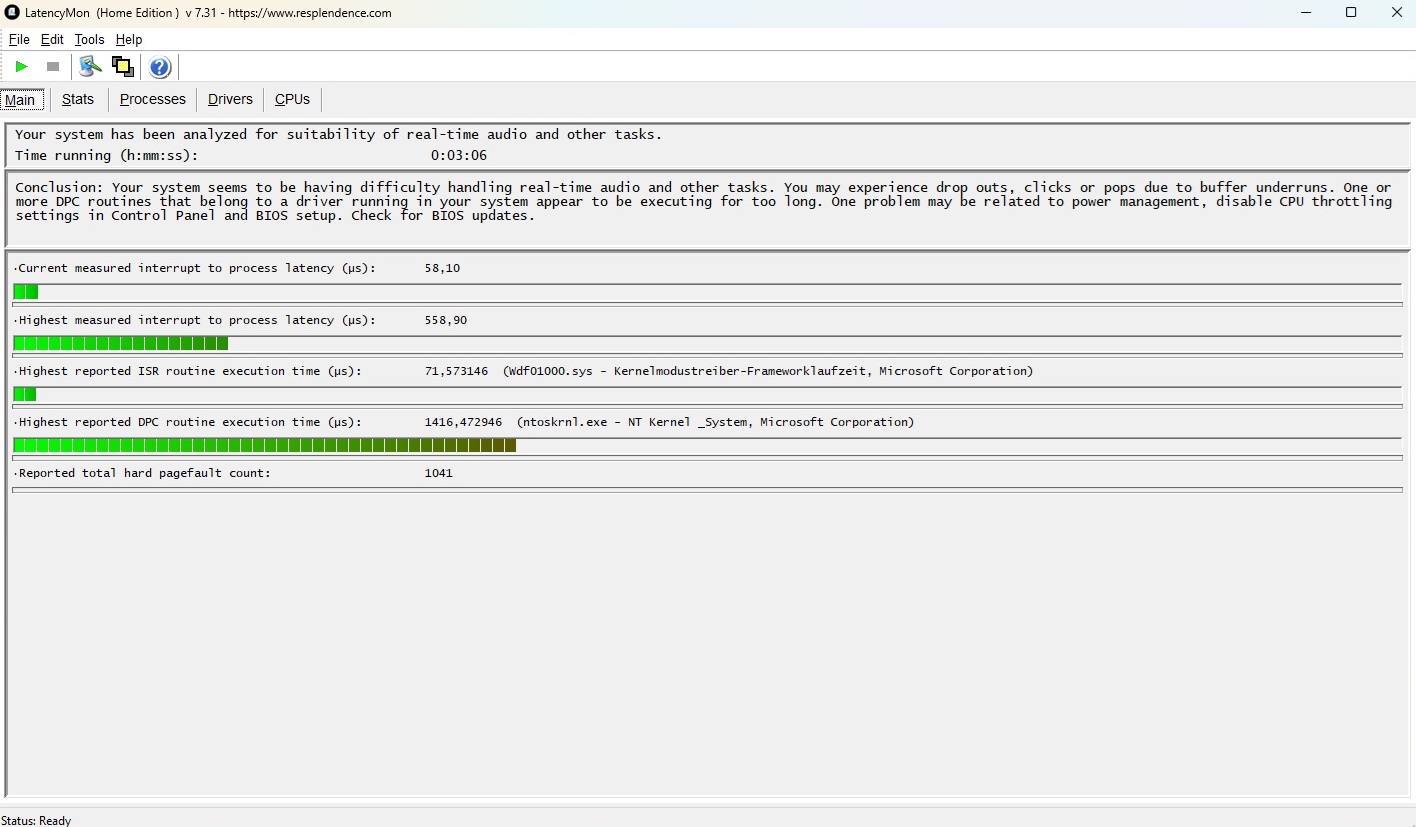Image resolution: width=1416 pixels, height=827 pixels.
Task: Open the Help menu
Action: coord(129,40)
